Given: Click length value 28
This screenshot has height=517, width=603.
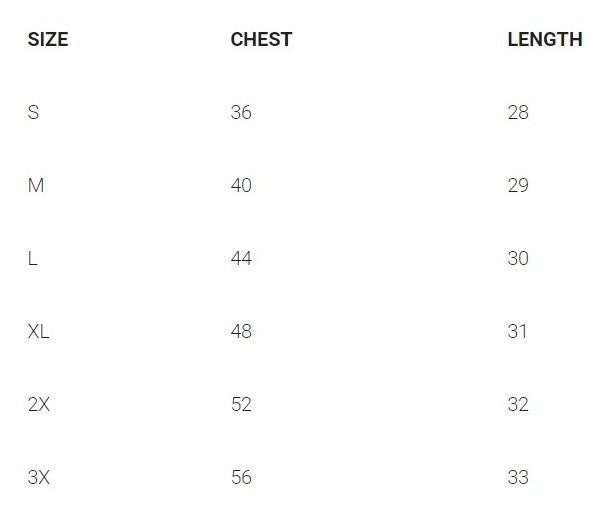Looking at the screenshot, I should tap(518, 113).
